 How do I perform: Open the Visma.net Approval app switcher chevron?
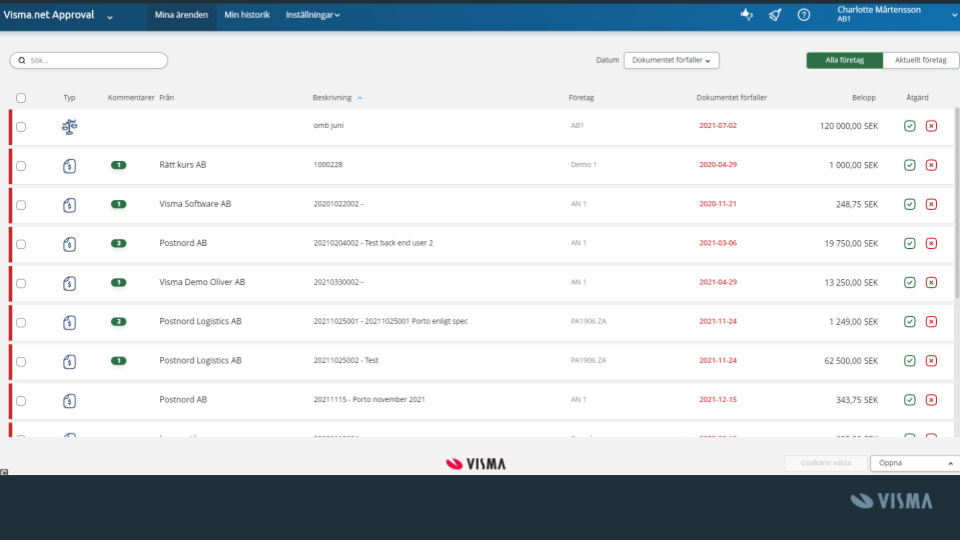click(x=110, y=17)
